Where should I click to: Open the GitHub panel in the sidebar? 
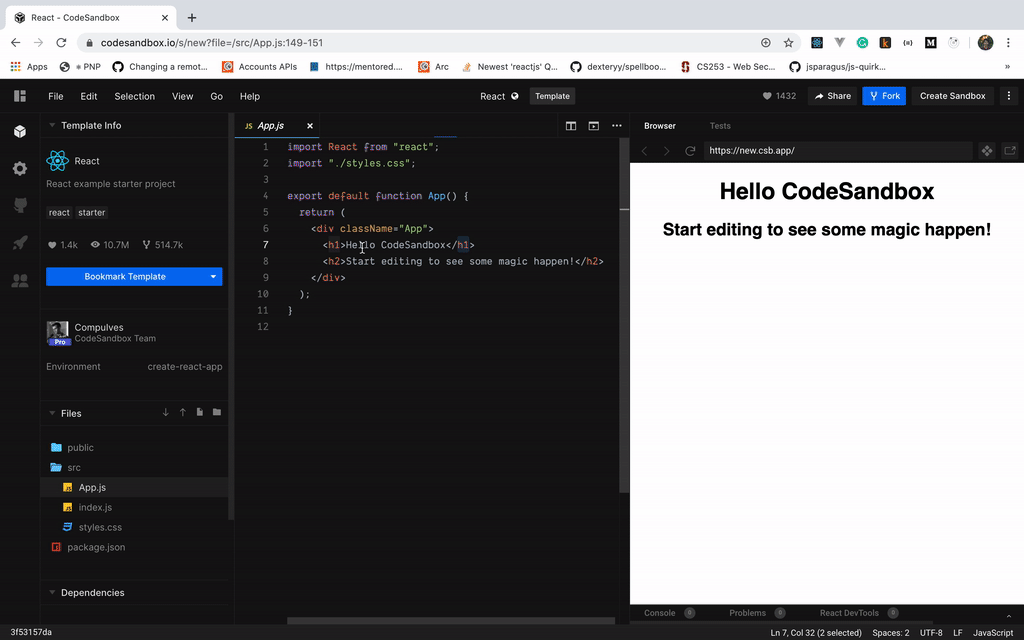(20, 205)
